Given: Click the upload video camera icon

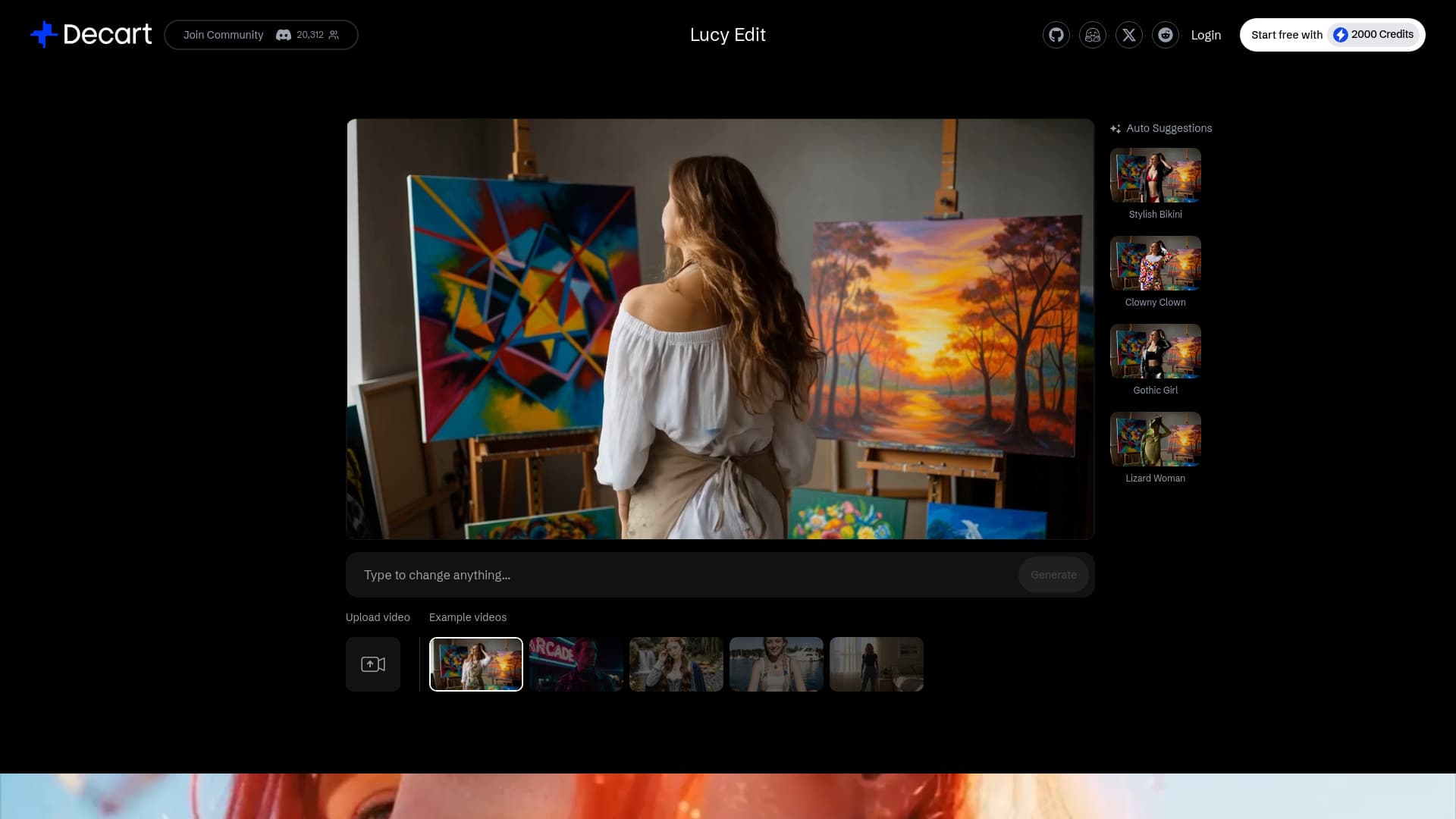Looking at the screenshot, I should [372, 664].
